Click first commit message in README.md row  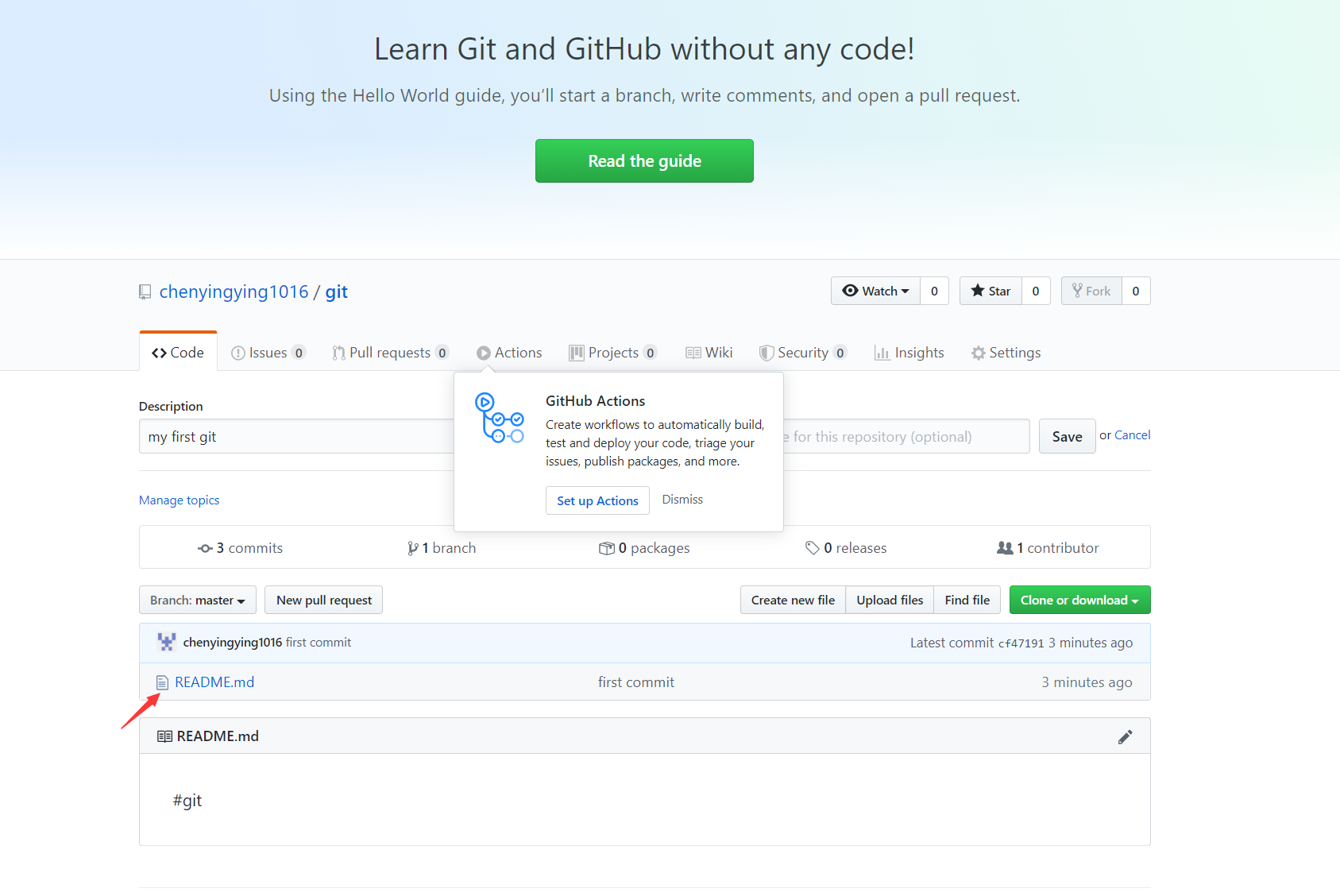636,682
